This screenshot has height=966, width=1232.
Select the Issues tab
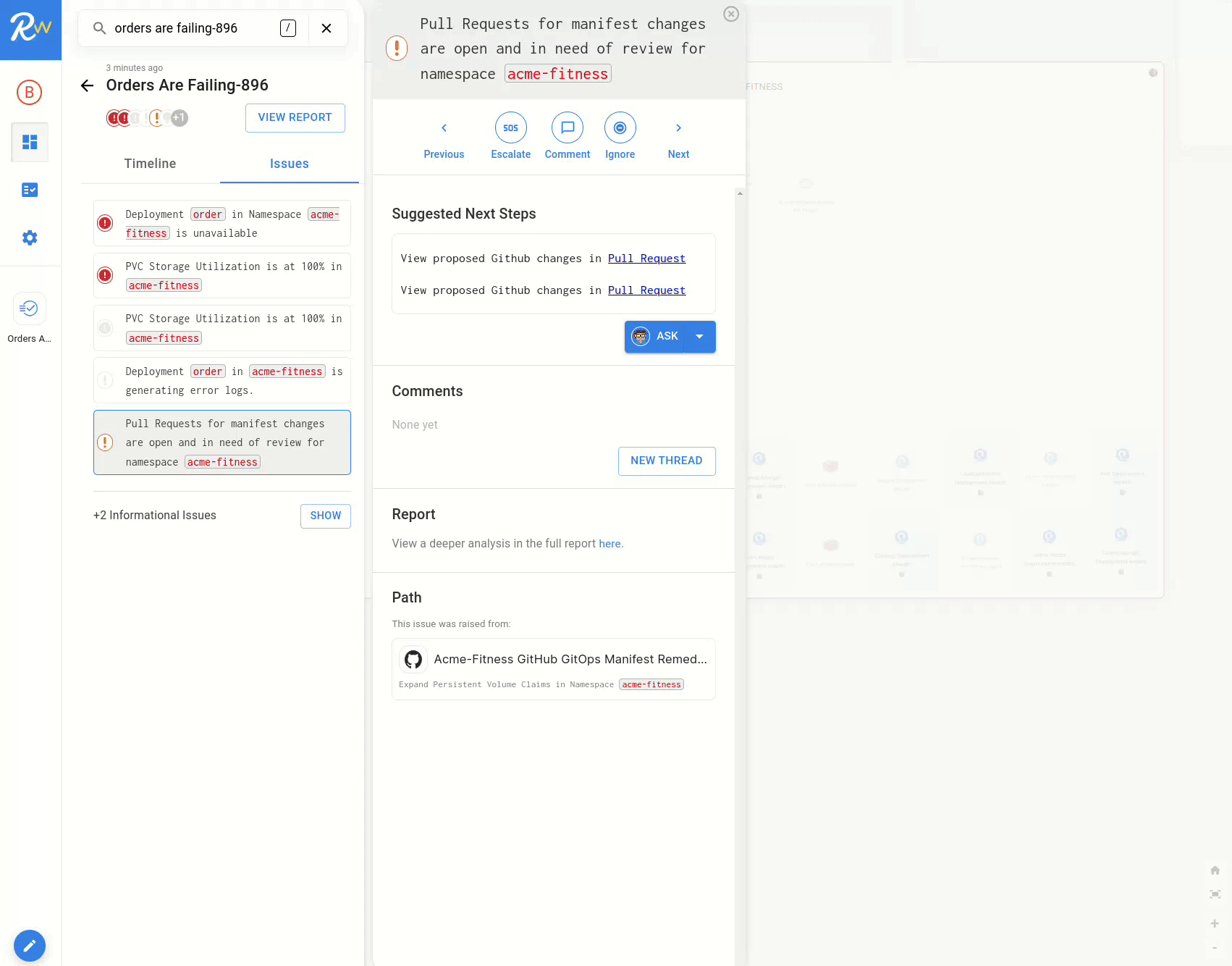pyautogui.click(x=289, y=164)
